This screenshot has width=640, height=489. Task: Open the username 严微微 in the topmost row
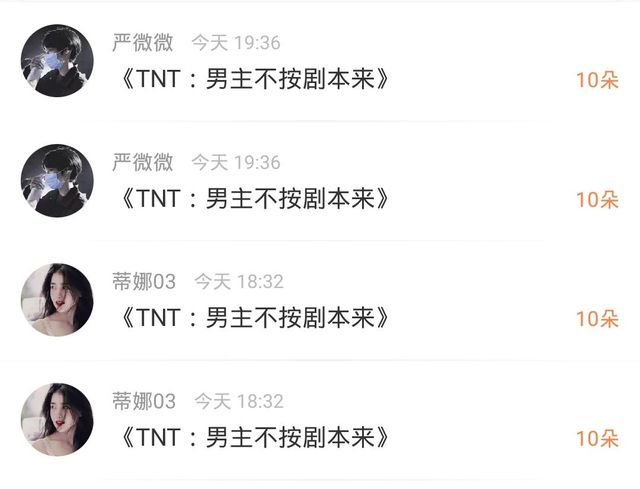click(x=143, y=42)
